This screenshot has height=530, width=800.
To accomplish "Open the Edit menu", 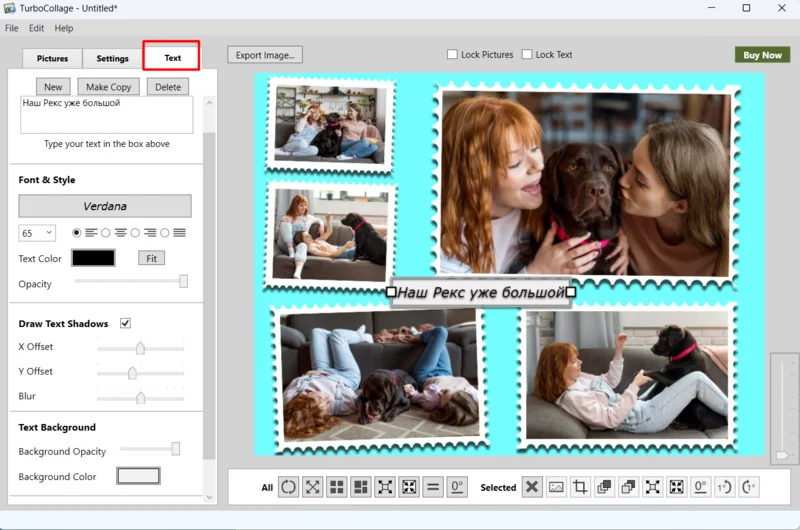I will 36,28.
